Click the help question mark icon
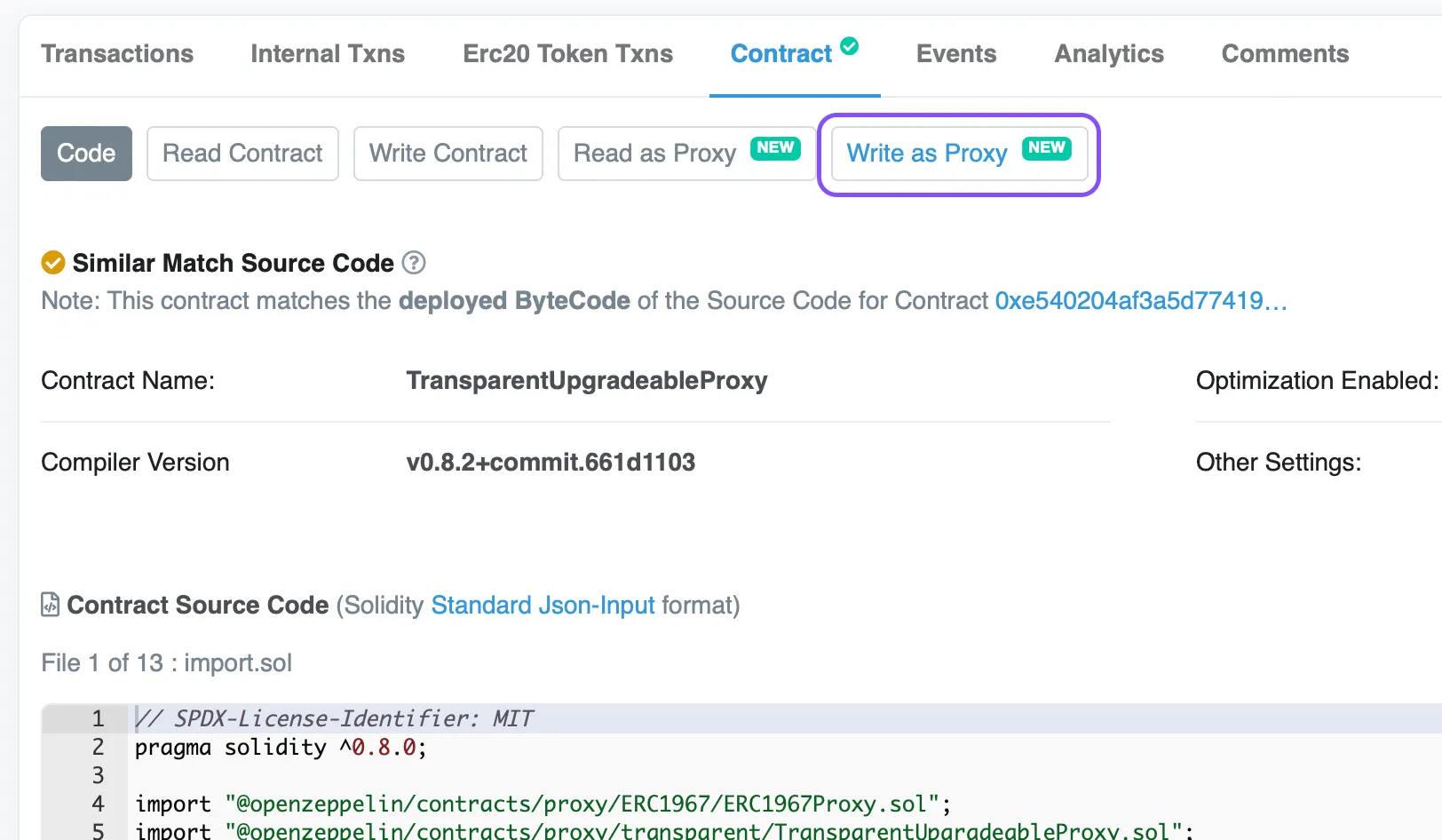1442x840 pixels. pyautogui.click(x=414, y=263)
